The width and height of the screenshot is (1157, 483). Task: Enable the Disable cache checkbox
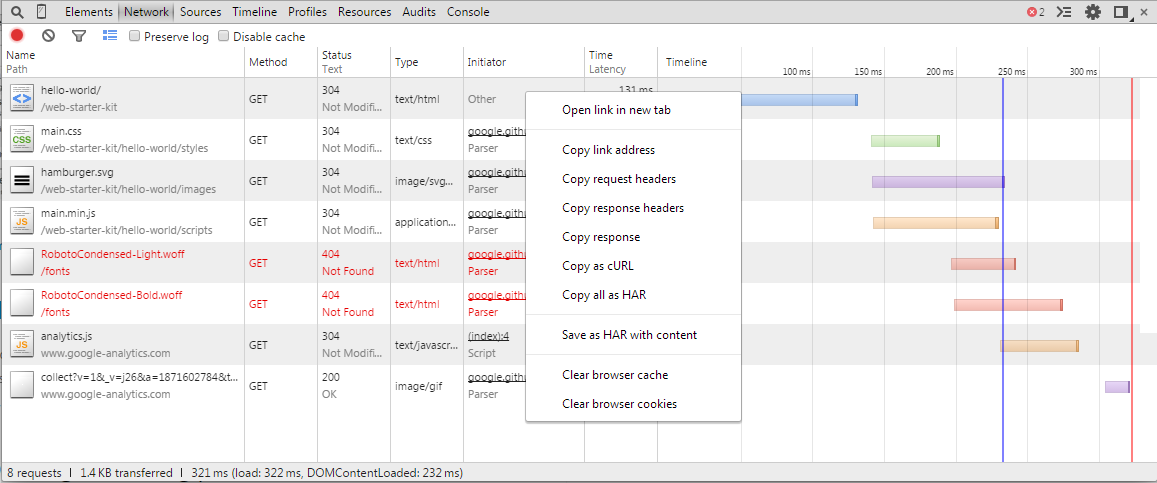pyautogui.click(x=224, y=36)
